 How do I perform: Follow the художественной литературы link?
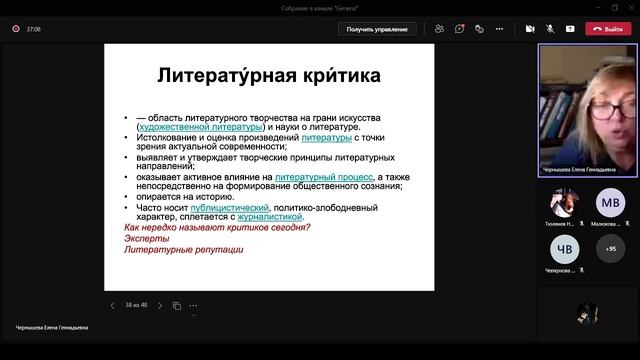[x=201, y=127]
